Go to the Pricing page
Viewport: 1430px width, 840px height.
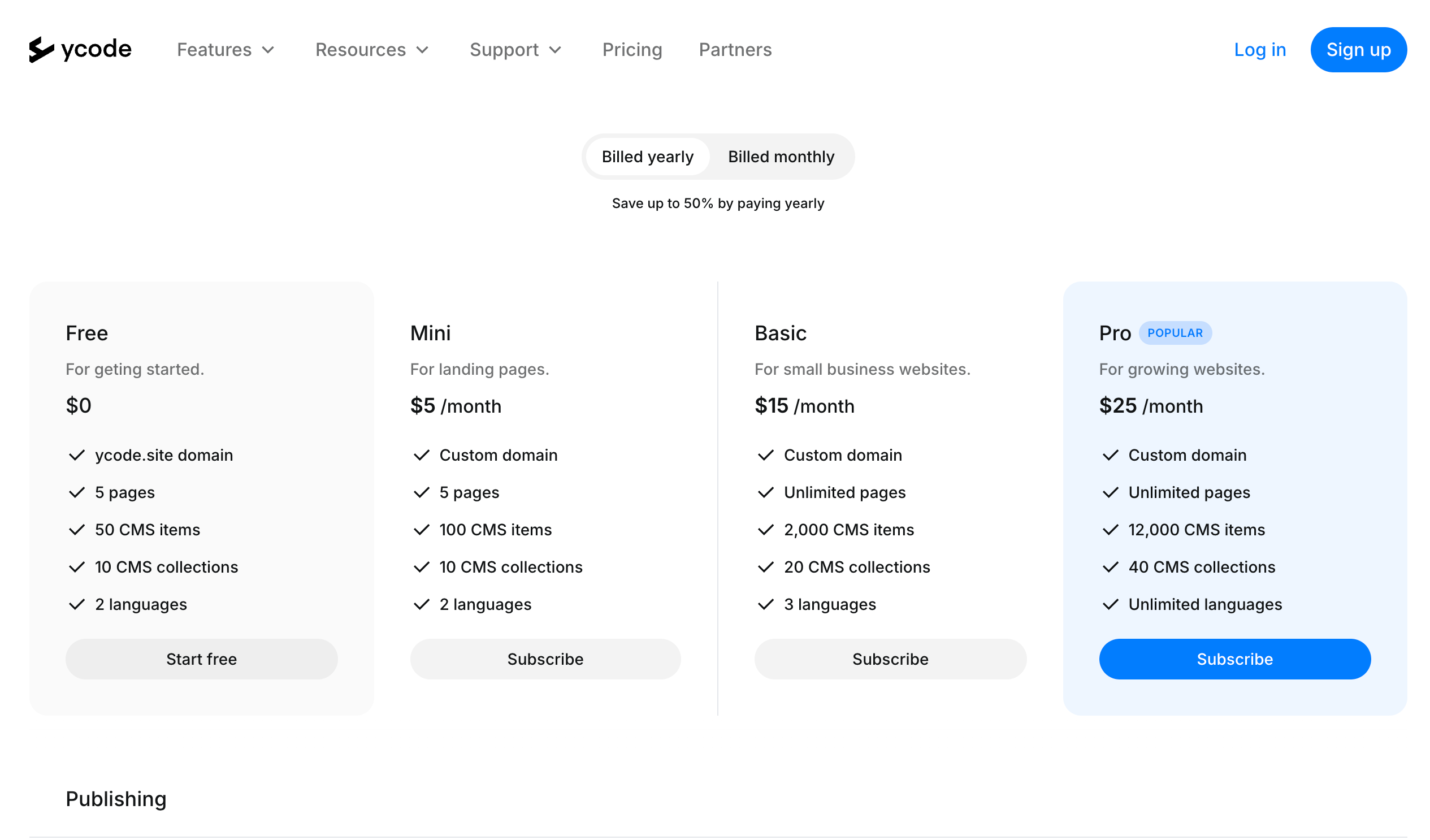pyautogui.click(x=632, y=50)
